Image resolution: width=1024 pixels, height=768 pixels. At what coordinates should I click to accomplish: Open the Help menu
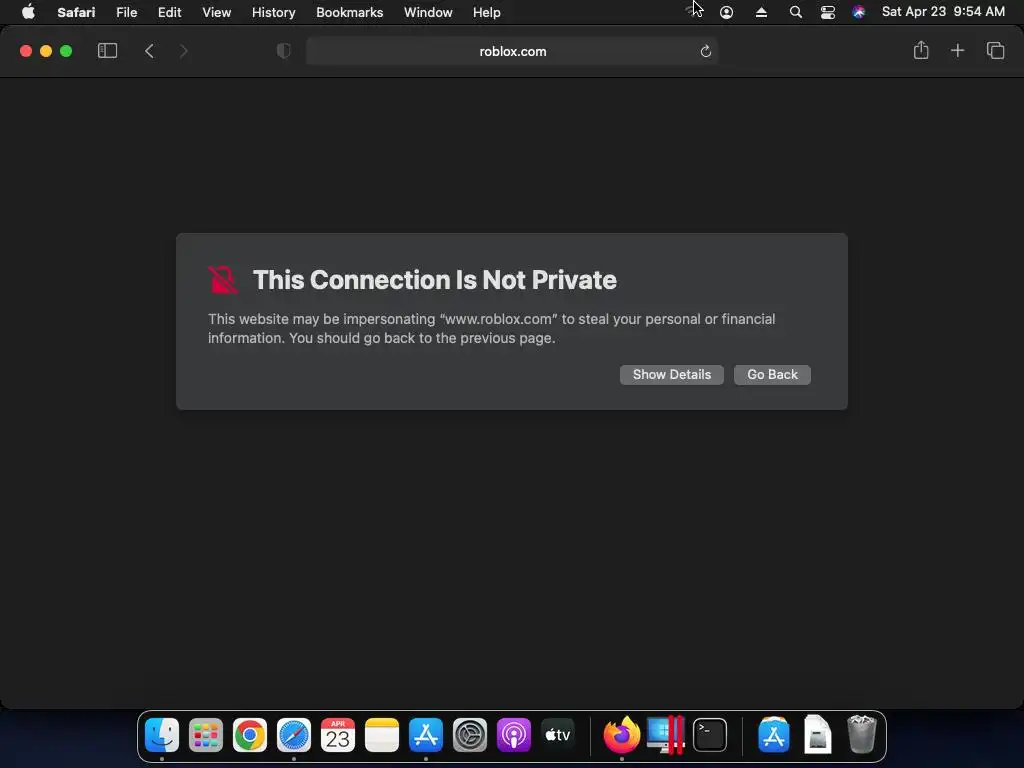(487, 12)
